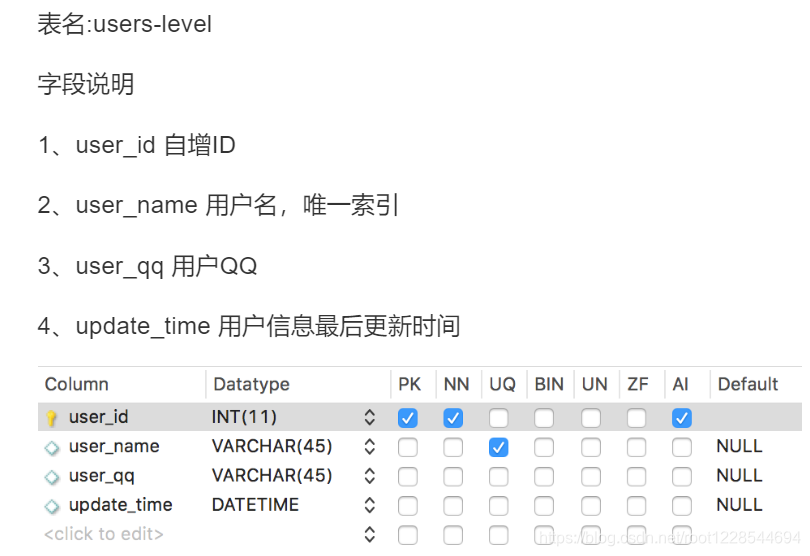Click NULL default value for user_qq
The width and height of the screenshot is (810, 556).
pyautogui.click(x=739, y=476)
